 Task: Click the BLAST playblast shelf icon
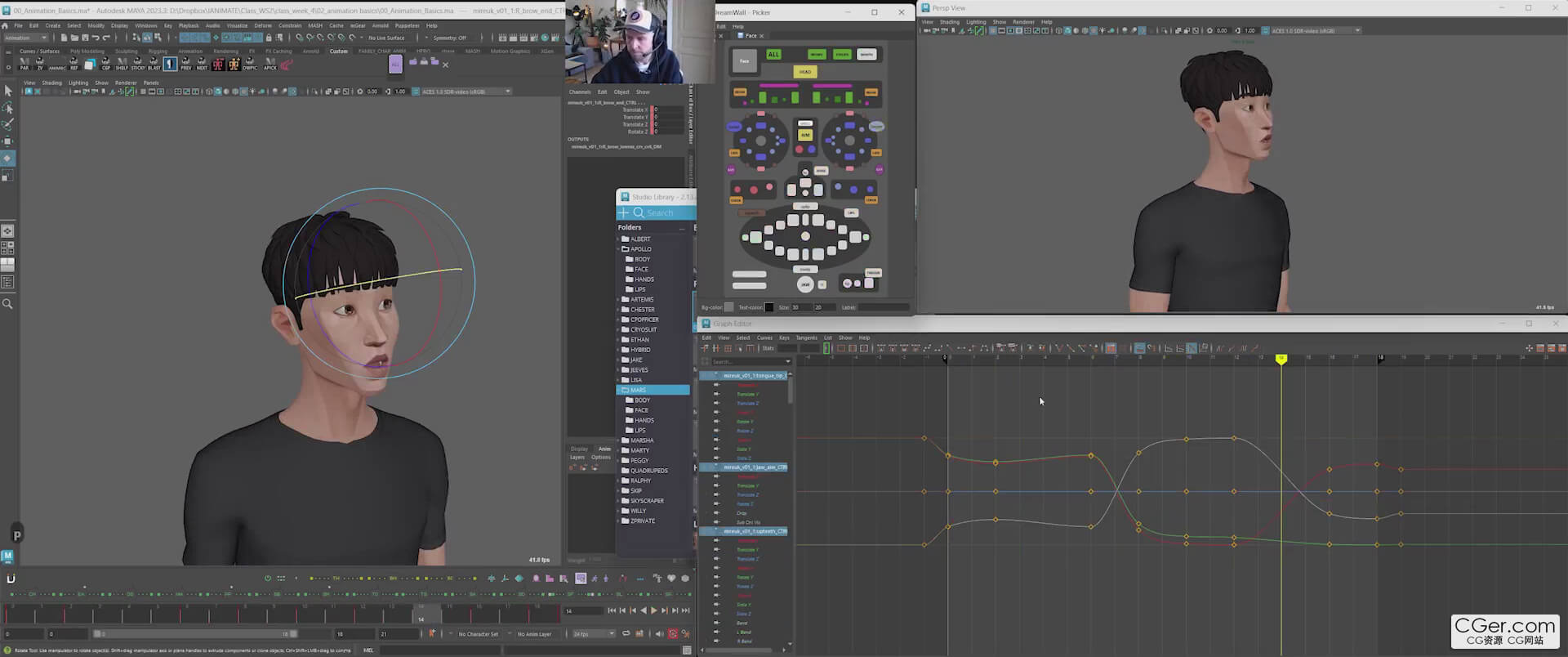[154, 64]
